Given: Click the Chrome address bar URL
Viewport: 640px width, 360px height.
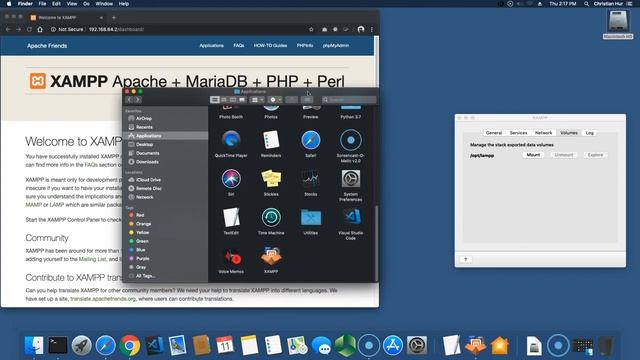Looking at the screenshot, I should coord(116,29).
